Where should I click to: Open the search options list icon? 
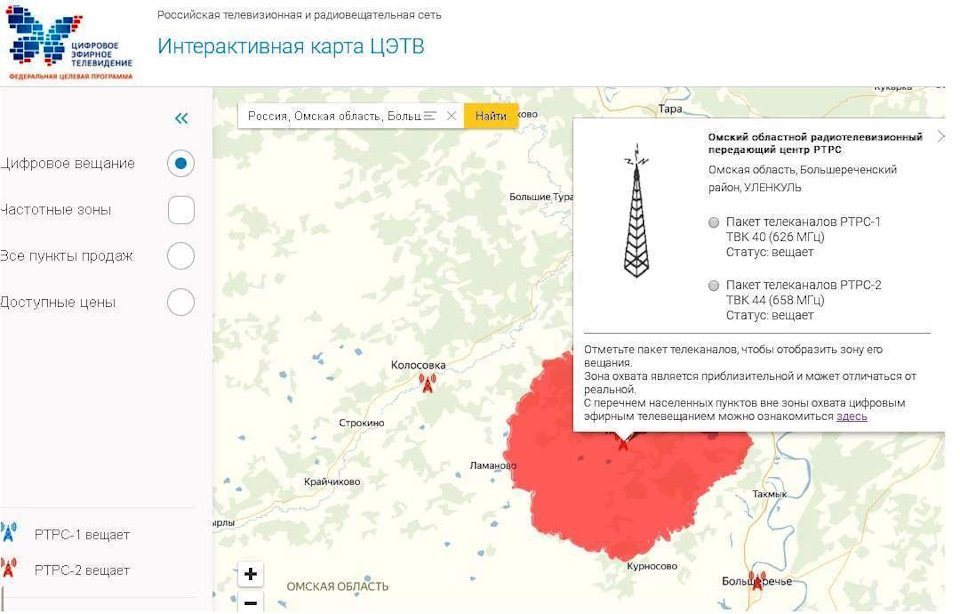coord(430,116)
